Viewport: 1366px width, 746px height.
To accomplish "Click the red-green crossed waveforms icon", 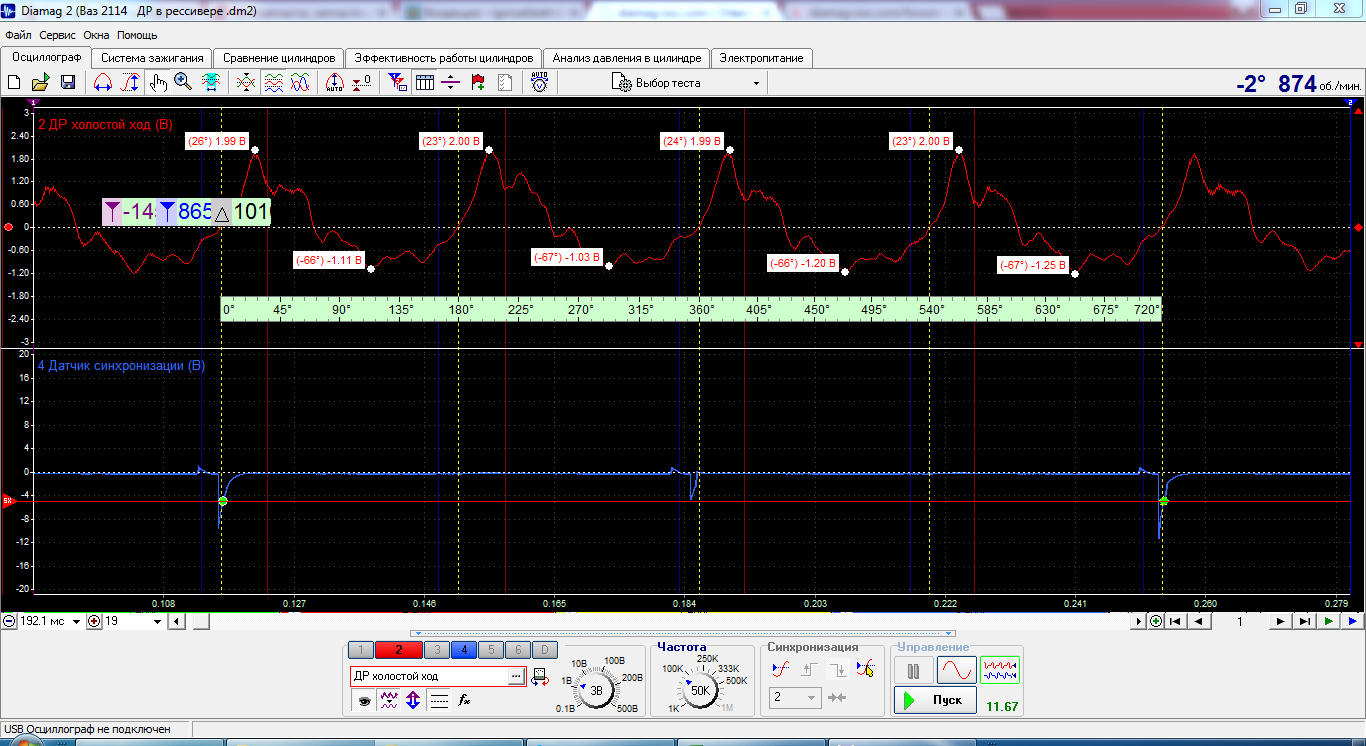I will pos(246,82).
